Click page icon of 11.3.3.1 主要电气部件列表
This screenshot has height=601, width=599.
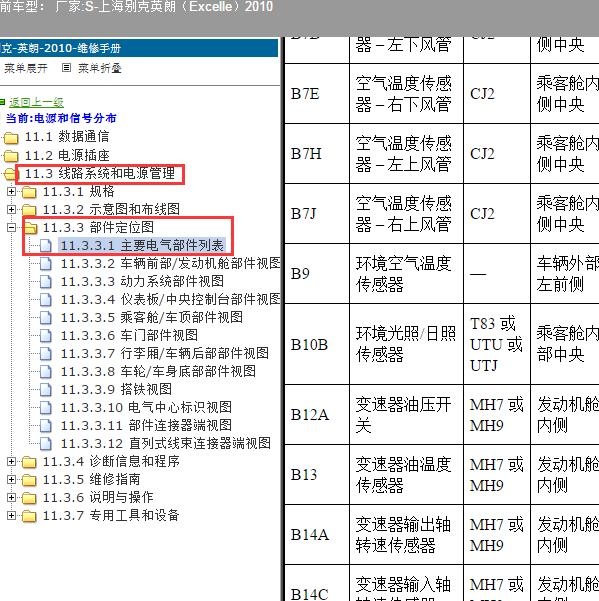(x=46, y=246)
